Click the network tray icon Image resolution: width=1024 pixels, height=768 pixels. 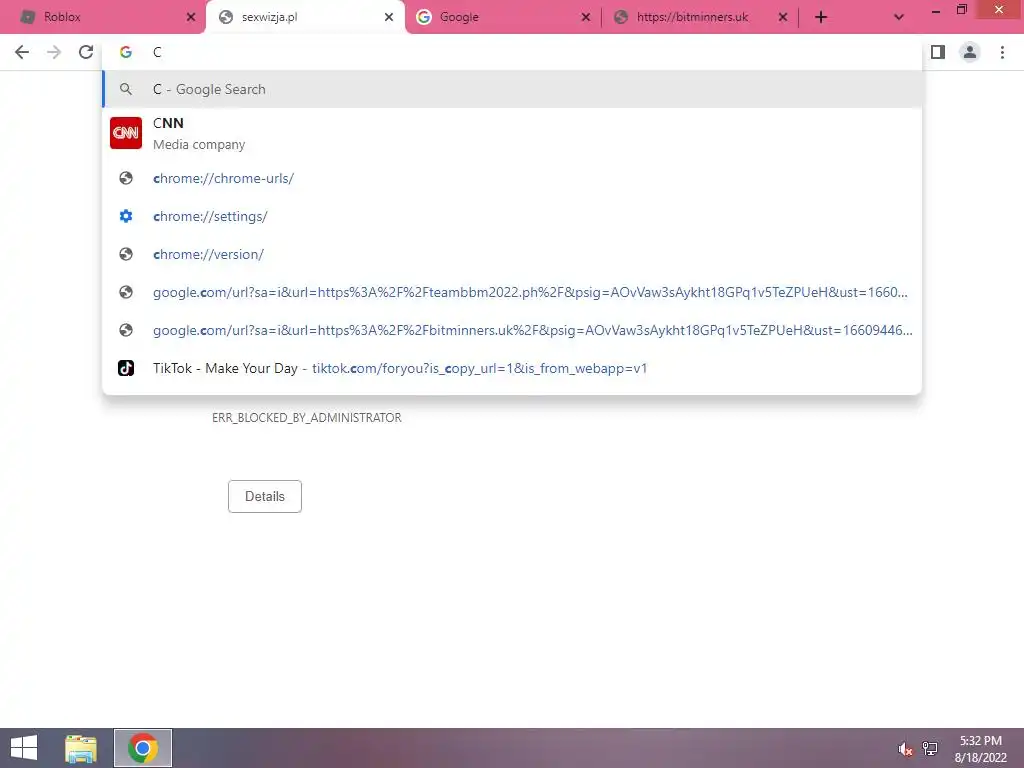[x=930, y=749]
